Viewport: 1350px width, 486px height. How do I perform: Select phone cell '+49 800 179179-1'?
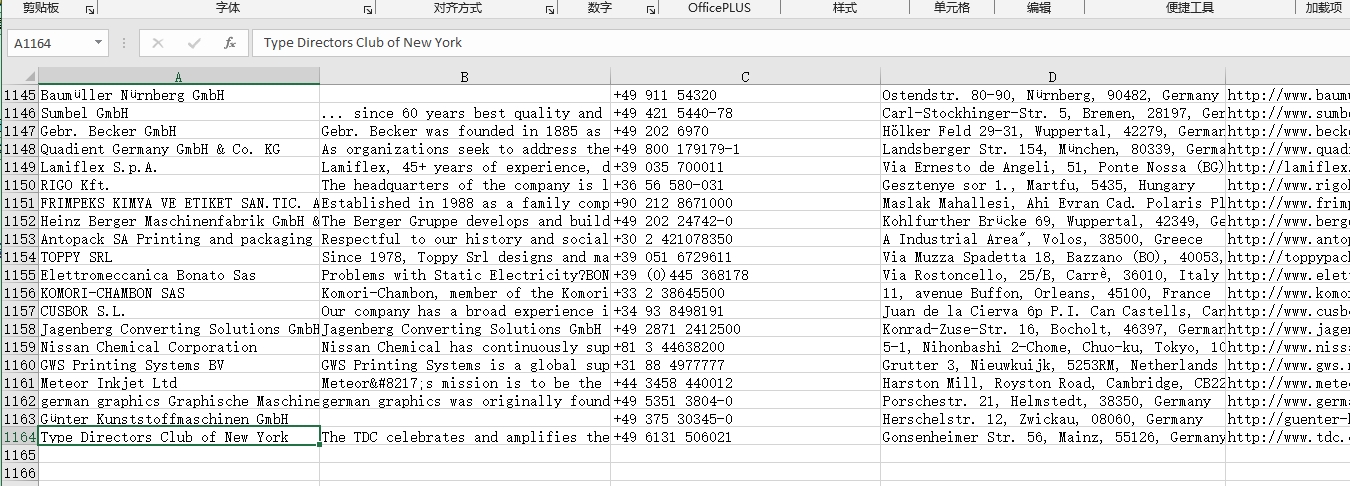pyautogui.click(x=746, y=149)
